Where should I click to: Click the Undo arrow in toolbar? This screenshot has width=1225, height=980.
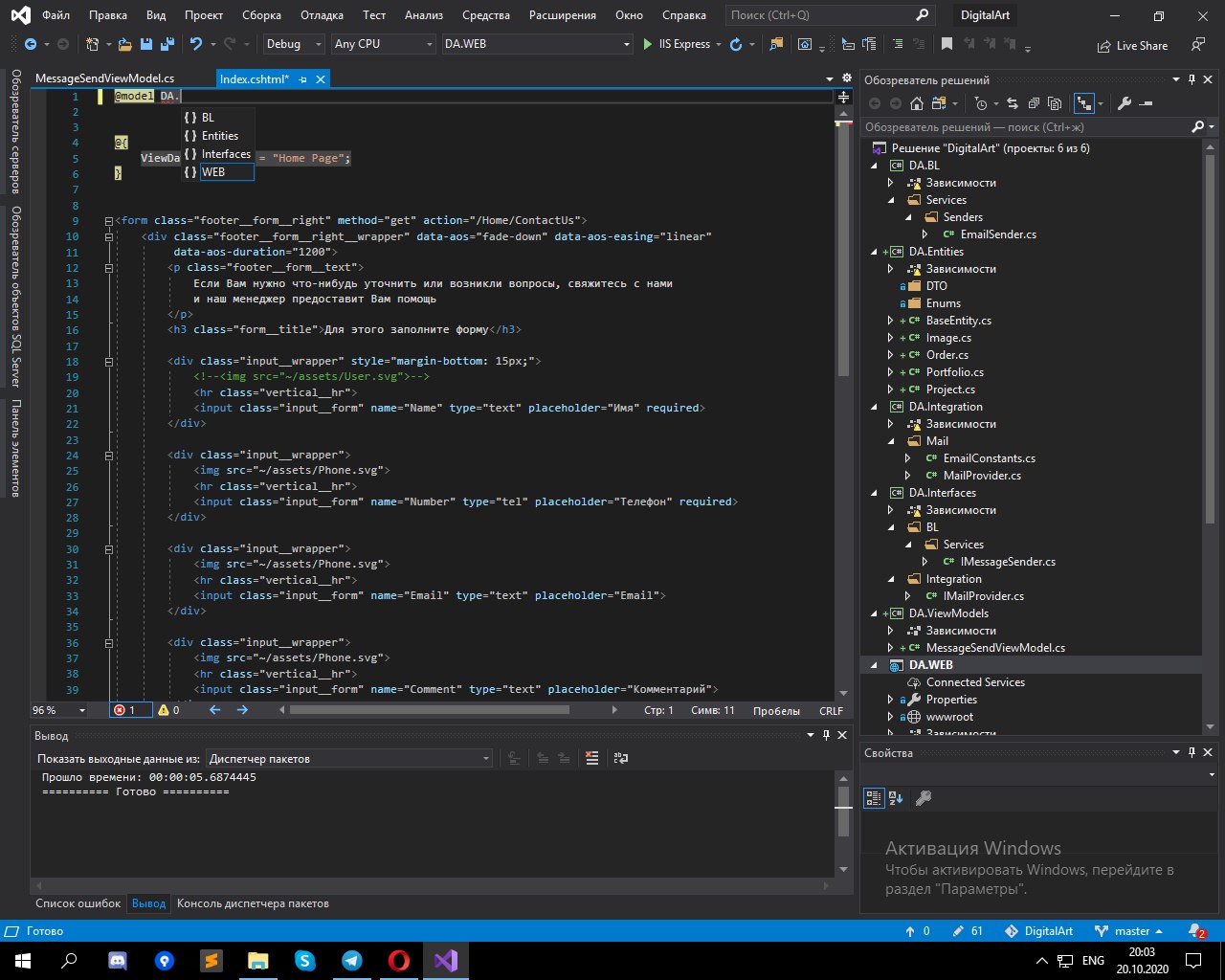pos(196,44)
